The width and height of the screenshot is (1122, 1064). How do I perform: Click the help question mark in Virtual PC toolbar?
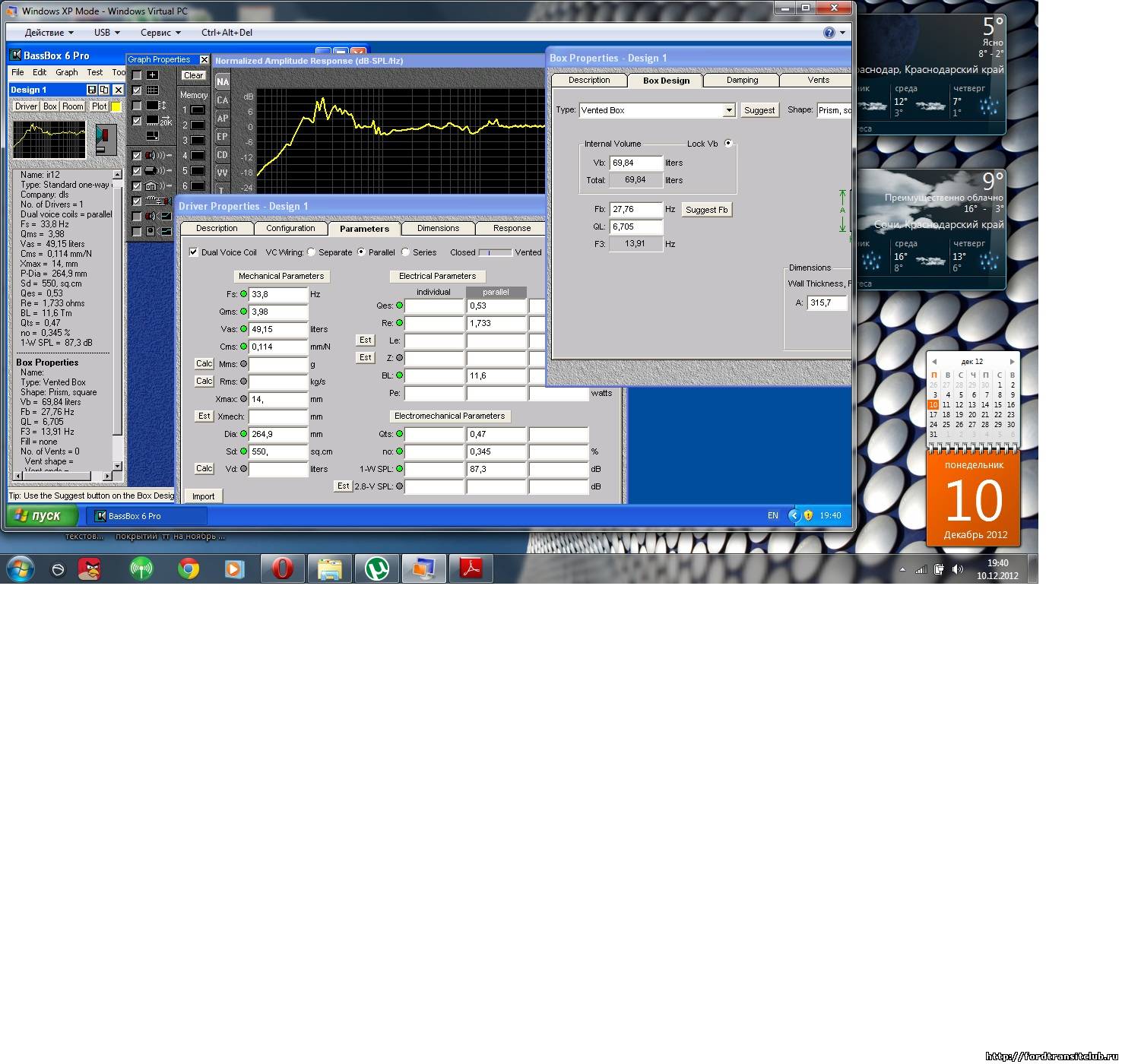(x=829, y=33)
